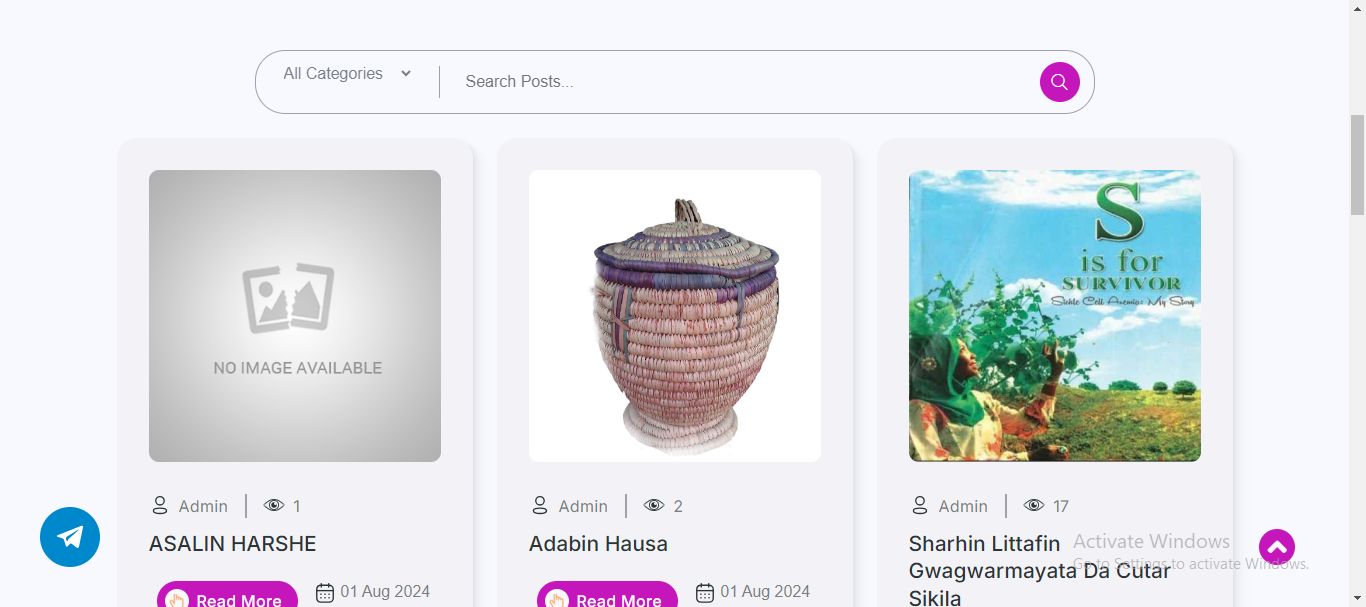Click the chevron arrow next to All Categories
The height and width of the screenshot is (607, 1366).
pos(406,73)
